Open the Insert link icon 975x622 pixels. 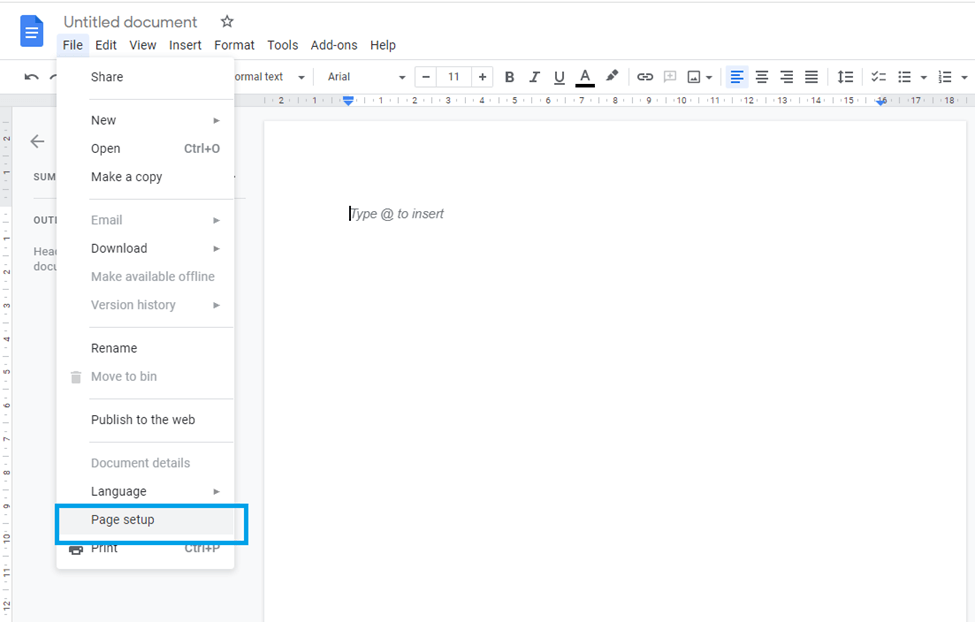pyautogui.click(x=645, y=77)
